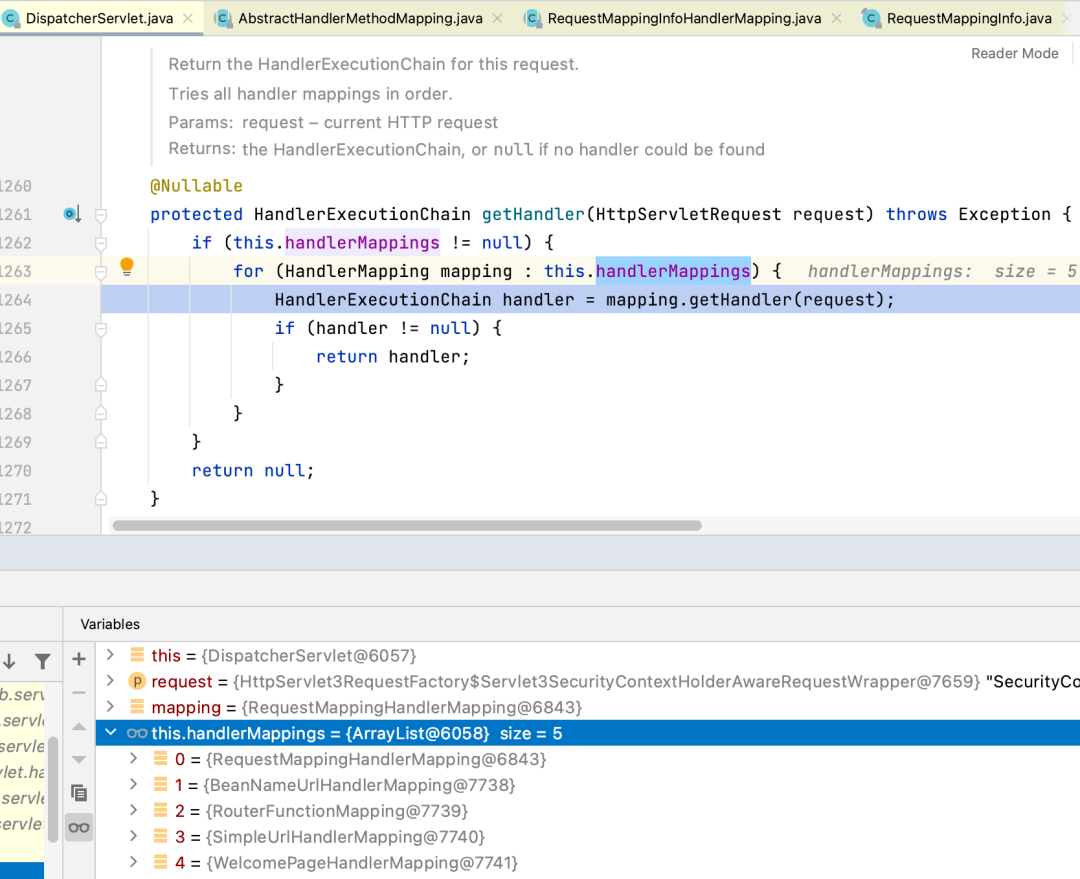The image size is (1080, 879).
Task: Collapse the this.handlerMappings ArrayList node
Action: tap(111, 733)
